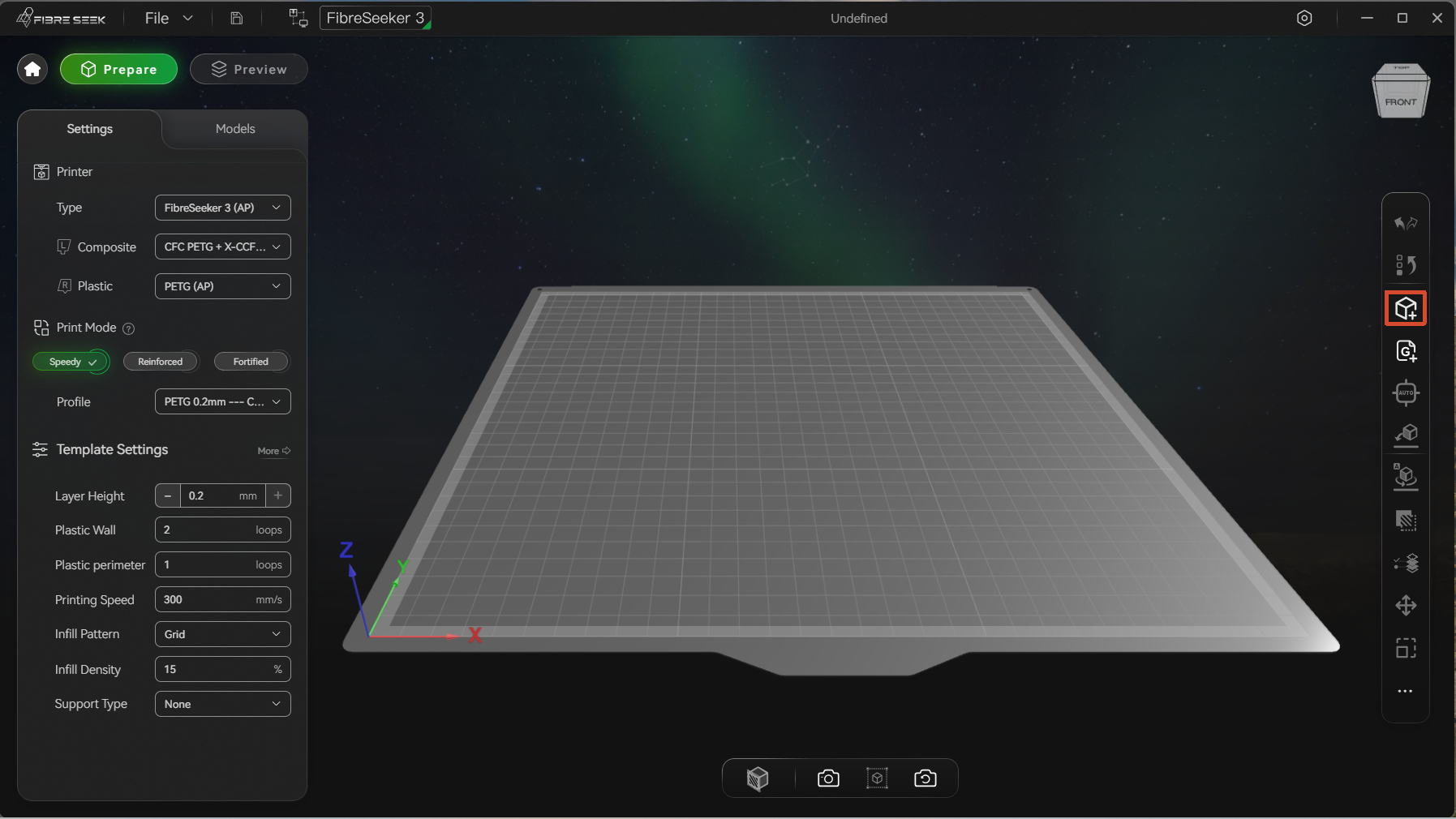Expand the Infill Pattern Grid dropdown
This screenshot has width=1456, height=819.
point(222,634)
